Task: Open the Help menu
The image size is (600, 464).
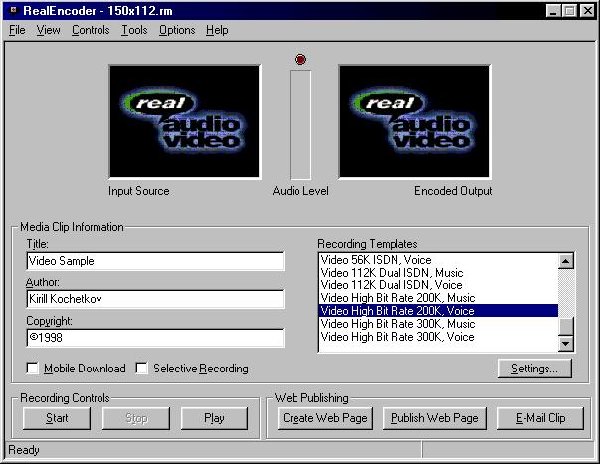Action: tap(217, 30)
